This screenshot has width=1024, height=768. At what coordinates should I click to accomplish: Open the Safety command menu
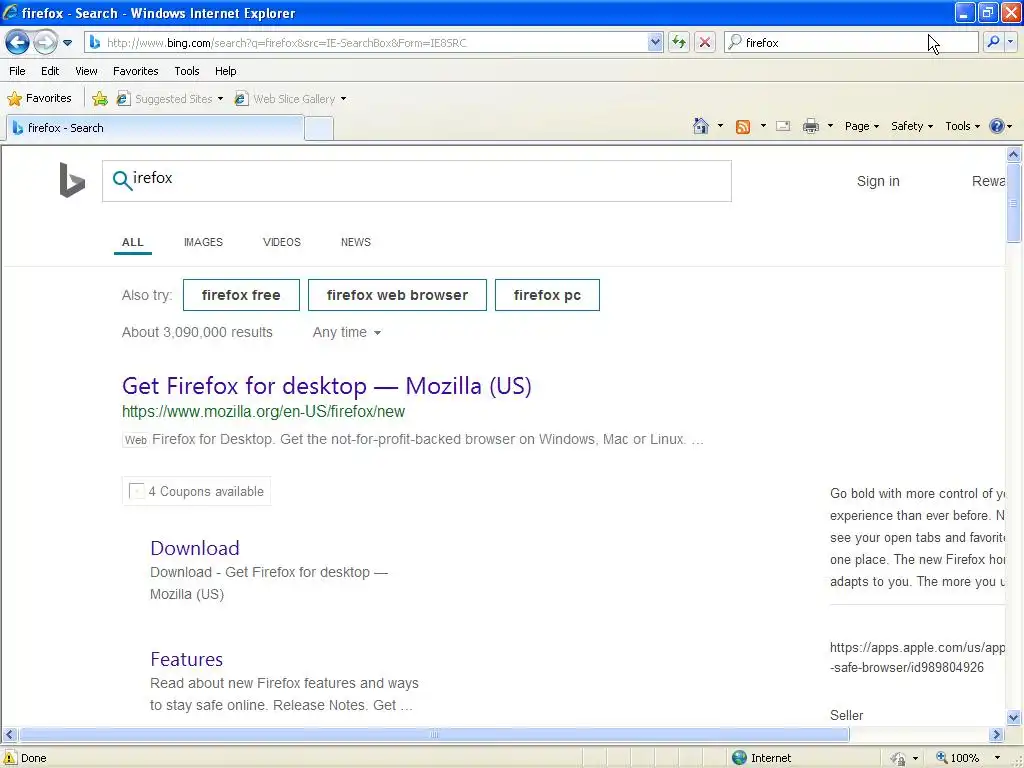(912, 126)
